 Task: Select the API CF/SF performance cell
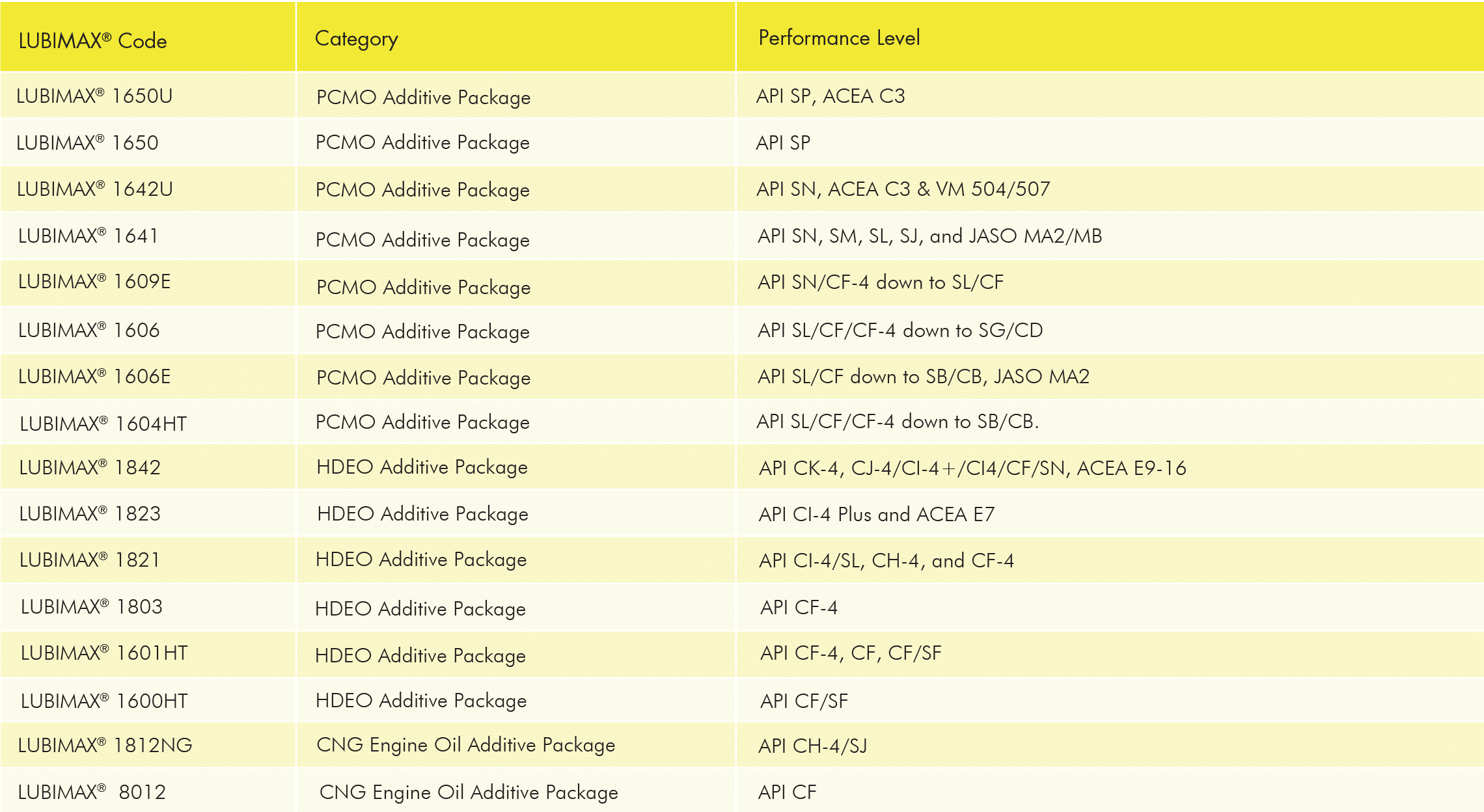1110,700
